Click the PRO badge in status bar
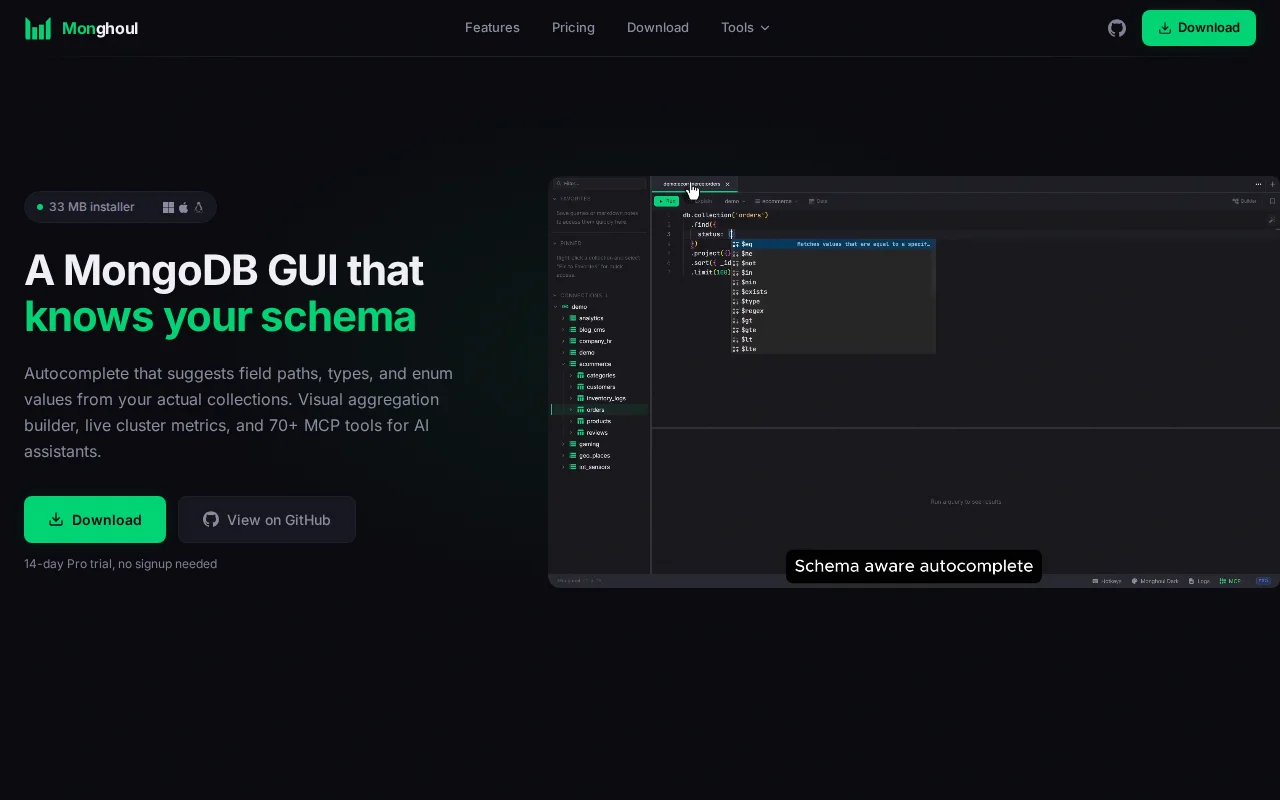Image resolution: width=1280 pixels, height=800 pixels. tap(1263, 581)
